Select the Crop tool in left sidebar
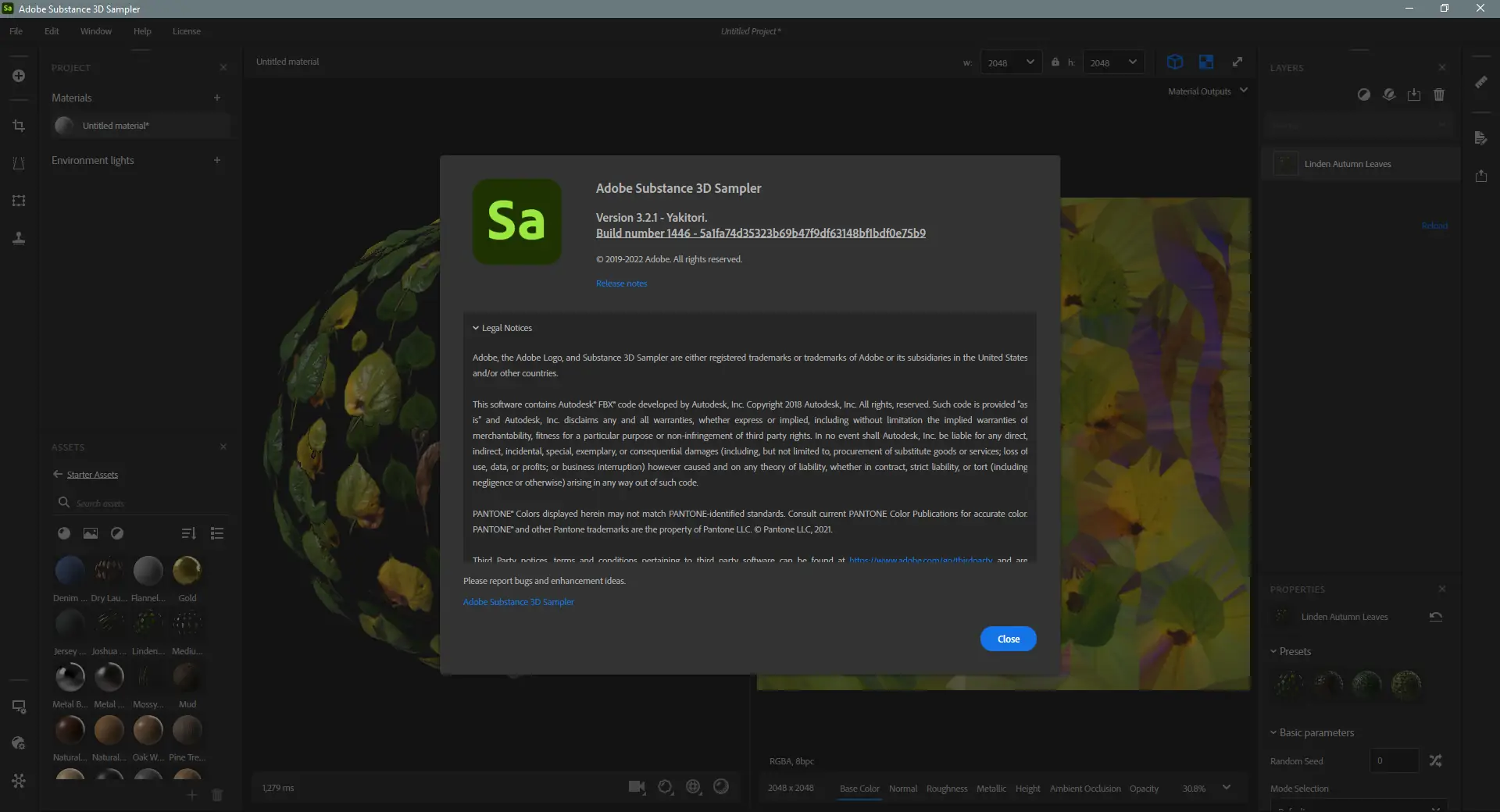1500x812 pixels. point(19,126)
